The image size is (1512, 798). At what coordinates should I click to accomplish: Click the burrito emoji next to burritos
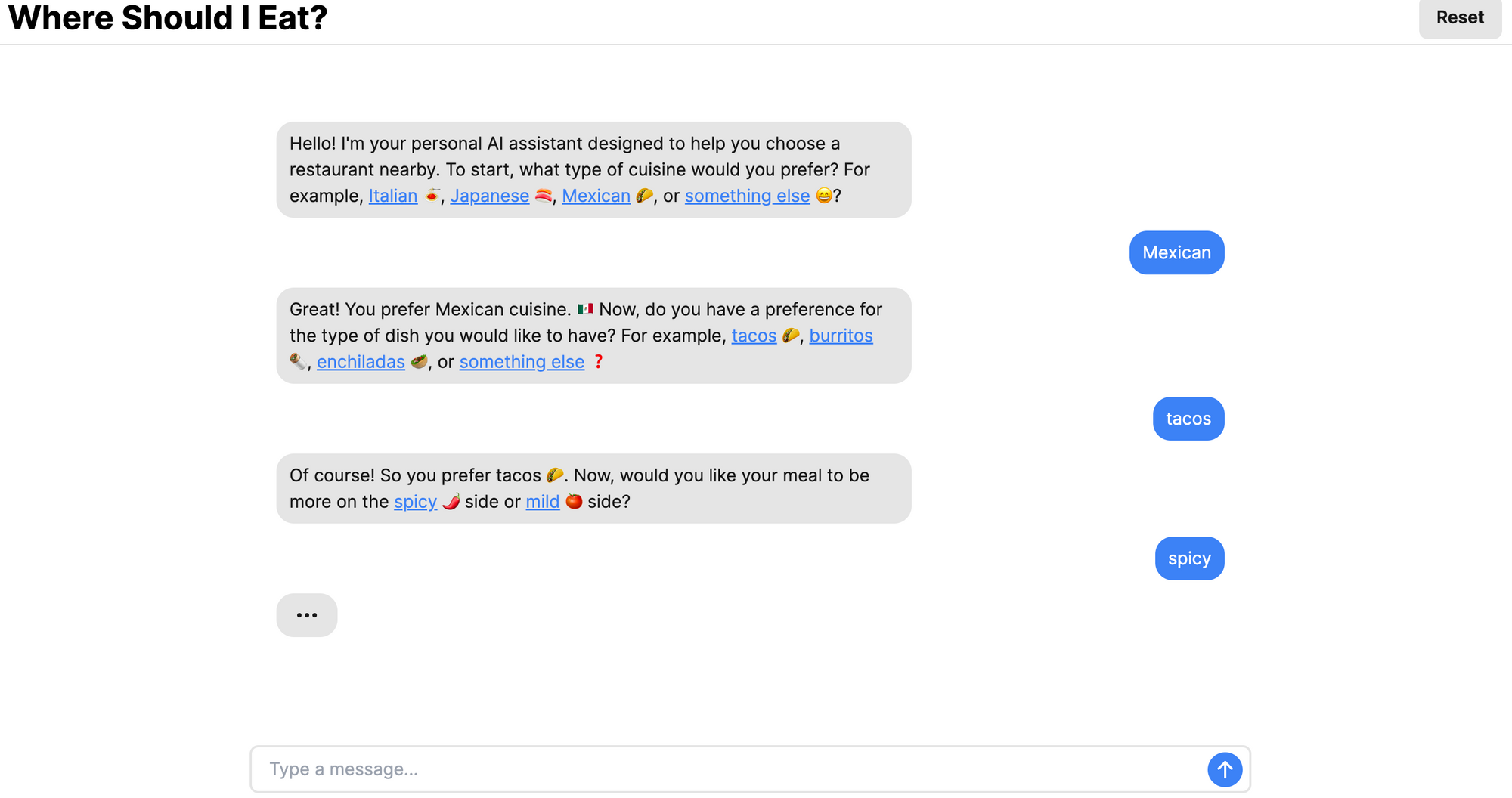point(299,361)
